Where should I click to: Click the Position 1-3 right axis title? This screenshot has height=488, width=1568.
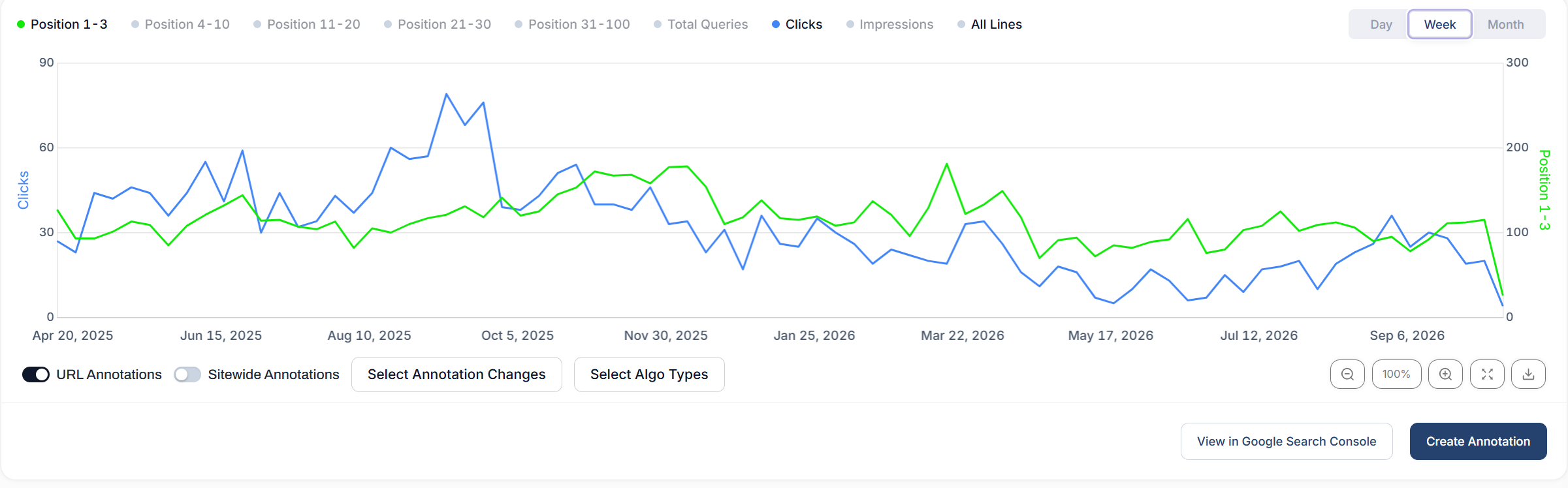[x=1544, y=190]
